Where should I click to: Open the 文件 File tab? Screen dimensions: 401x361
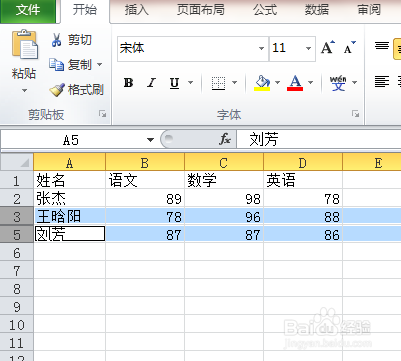coord(28,10)
